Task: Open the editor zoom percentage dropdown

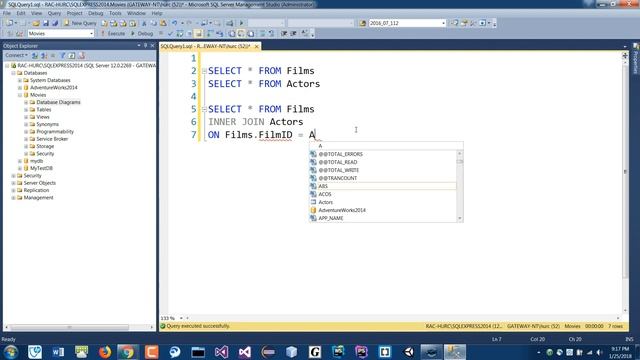Action: pyautogui.click(x=181, y=318)
